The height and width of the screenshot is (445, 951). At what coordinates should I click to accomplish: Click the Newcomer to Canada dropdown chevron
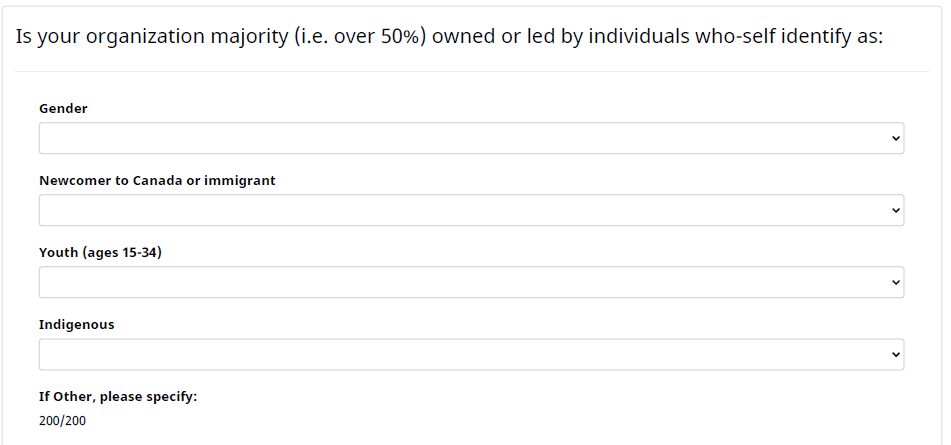(x=896, y=211)
